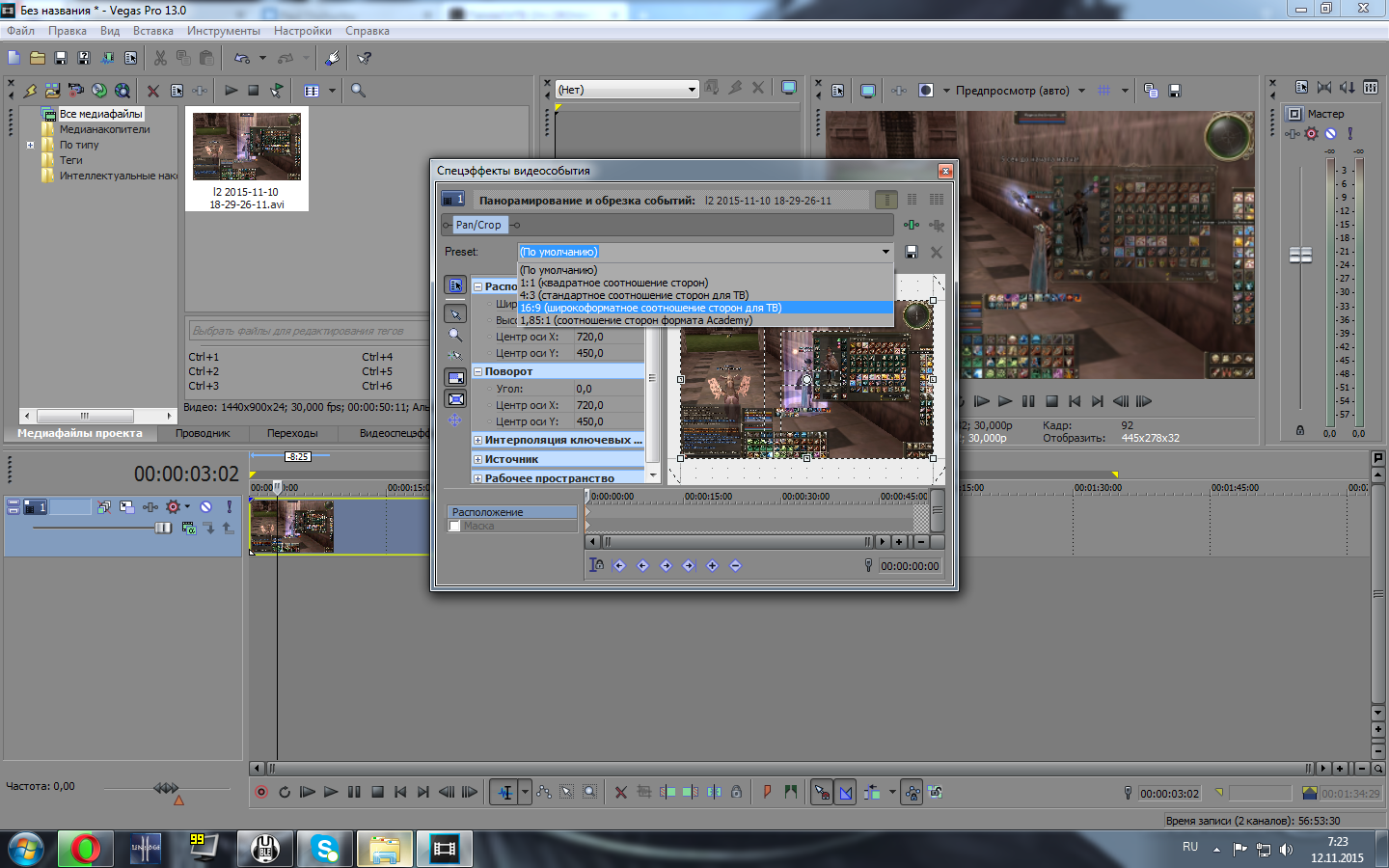Switch to the Переходы tab
The width and height of the screenshot is (1389, 868).
[x=292, y=433]
